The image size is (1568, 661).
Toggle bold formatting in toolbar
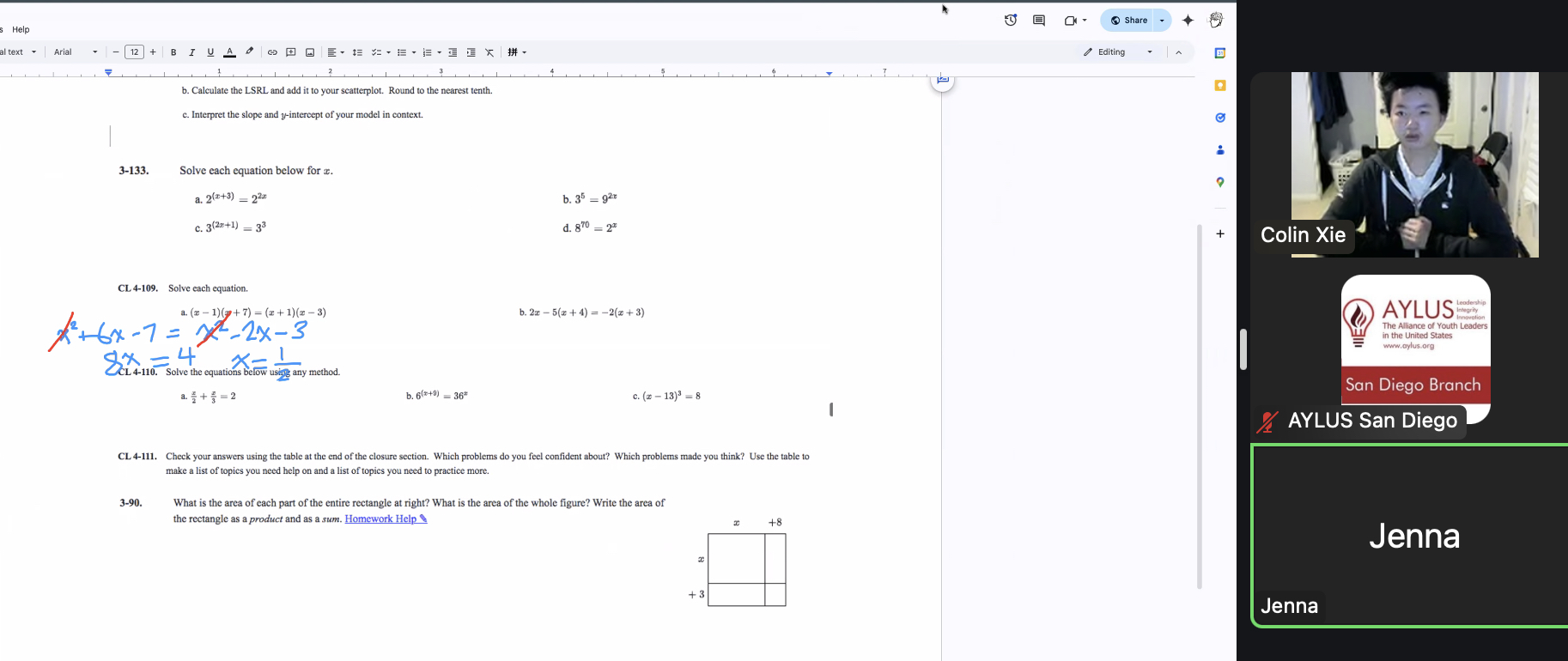[x=173, y=52]
